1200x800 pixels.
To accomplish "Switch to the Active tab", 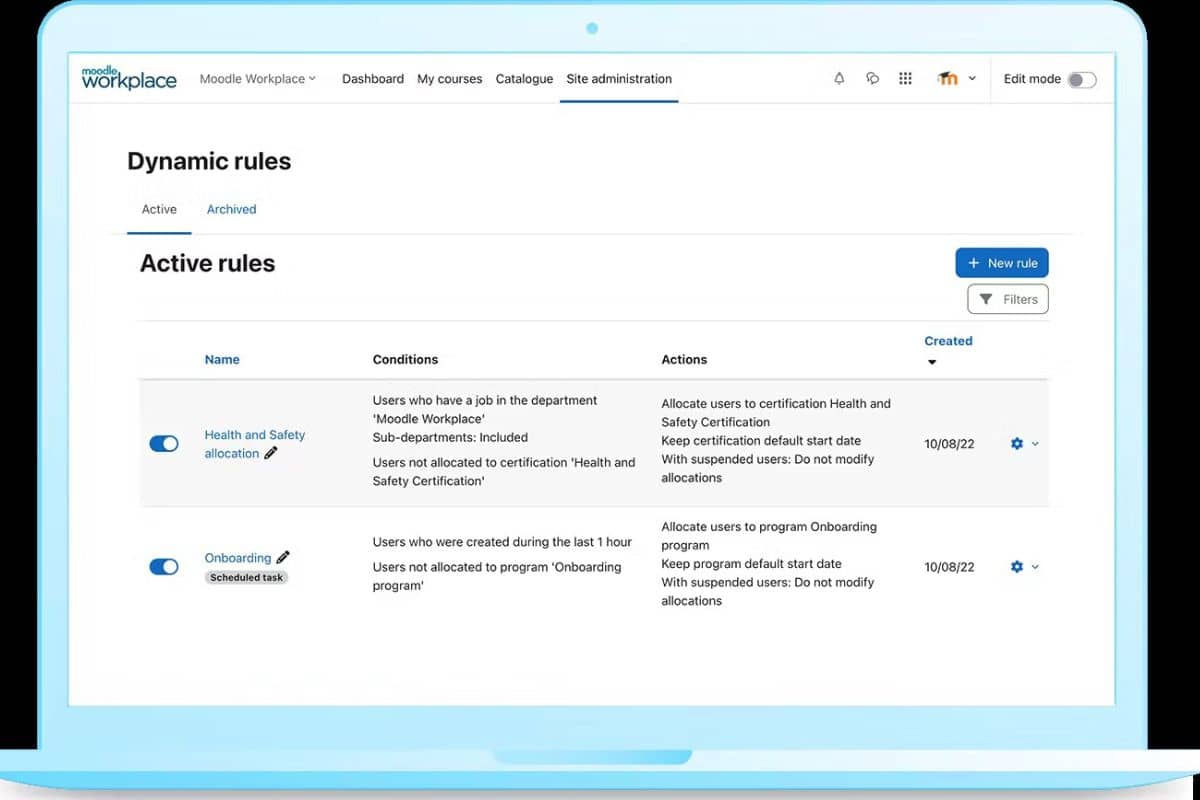I will 159,209.
